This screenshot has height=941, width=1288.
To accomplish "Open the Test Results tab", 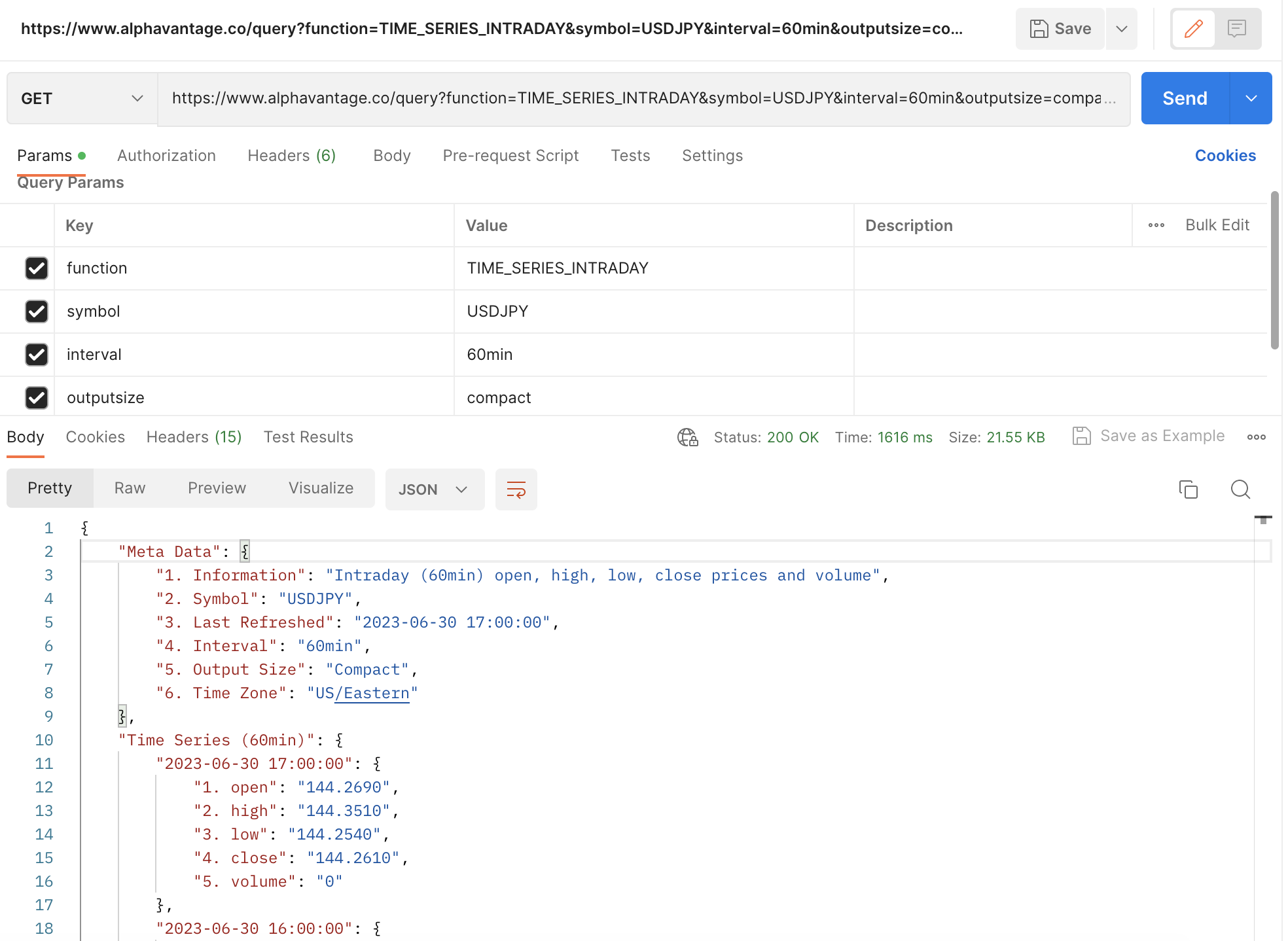I will [x=308, y=437].
